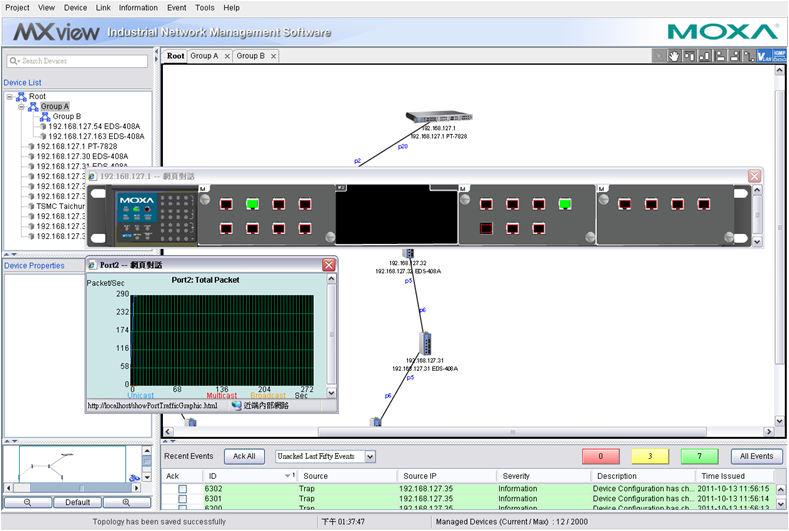This screenshot has height=531, width=789.
Task: Open the Event menu
Action: click(177, 8)
